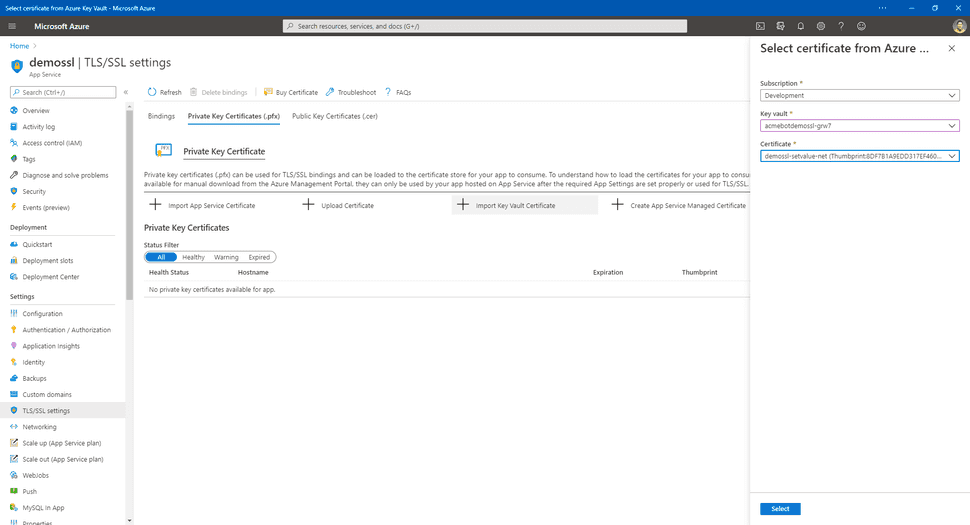The width and height of the screenshot is (970, 525).
Task: Open WebJobs in the sidebar
Action: (x=35, y=475)
